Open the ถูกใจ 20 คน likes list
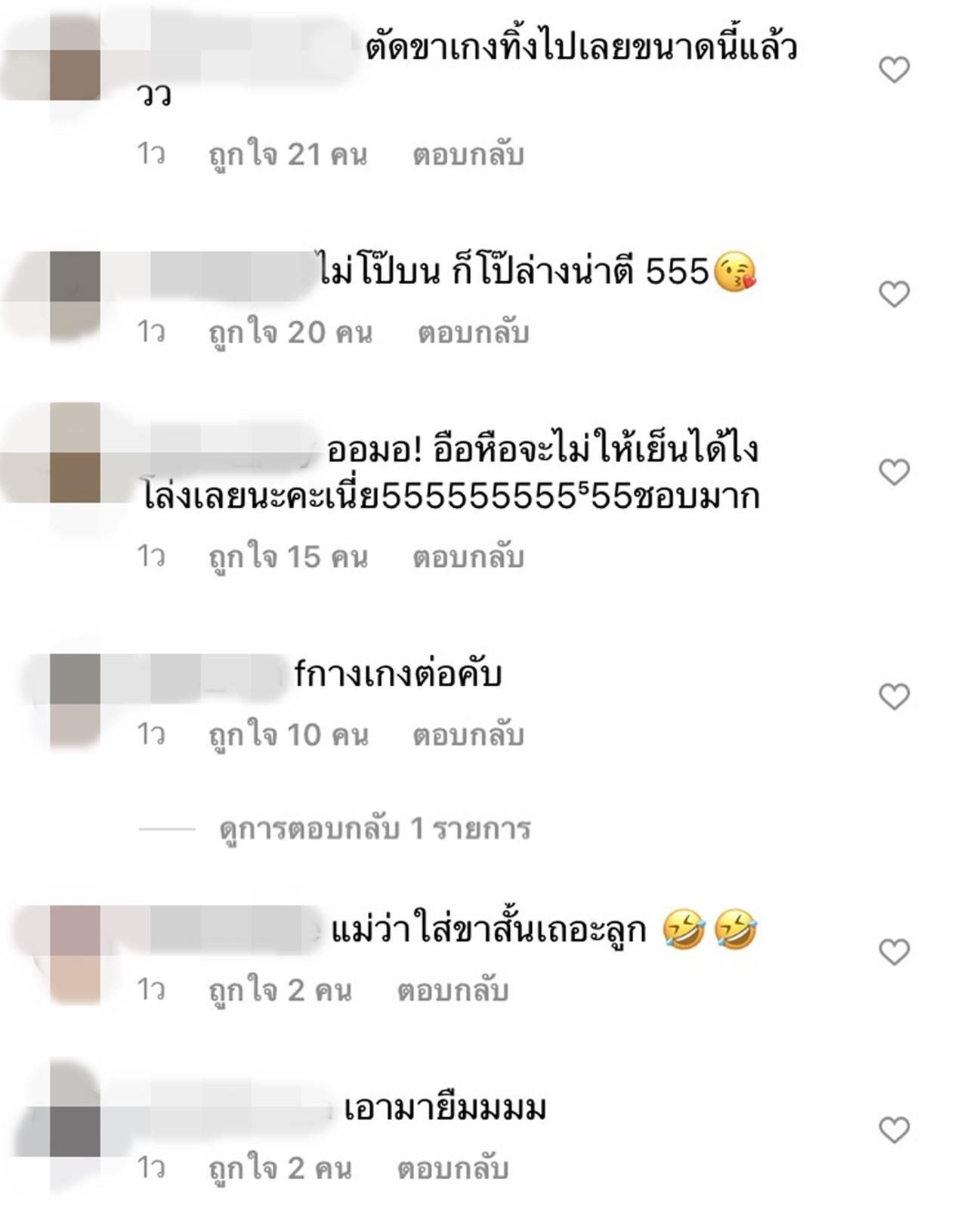Viewport: 967px width, 1232px height. pyautogui.click(x=291, y=333)
